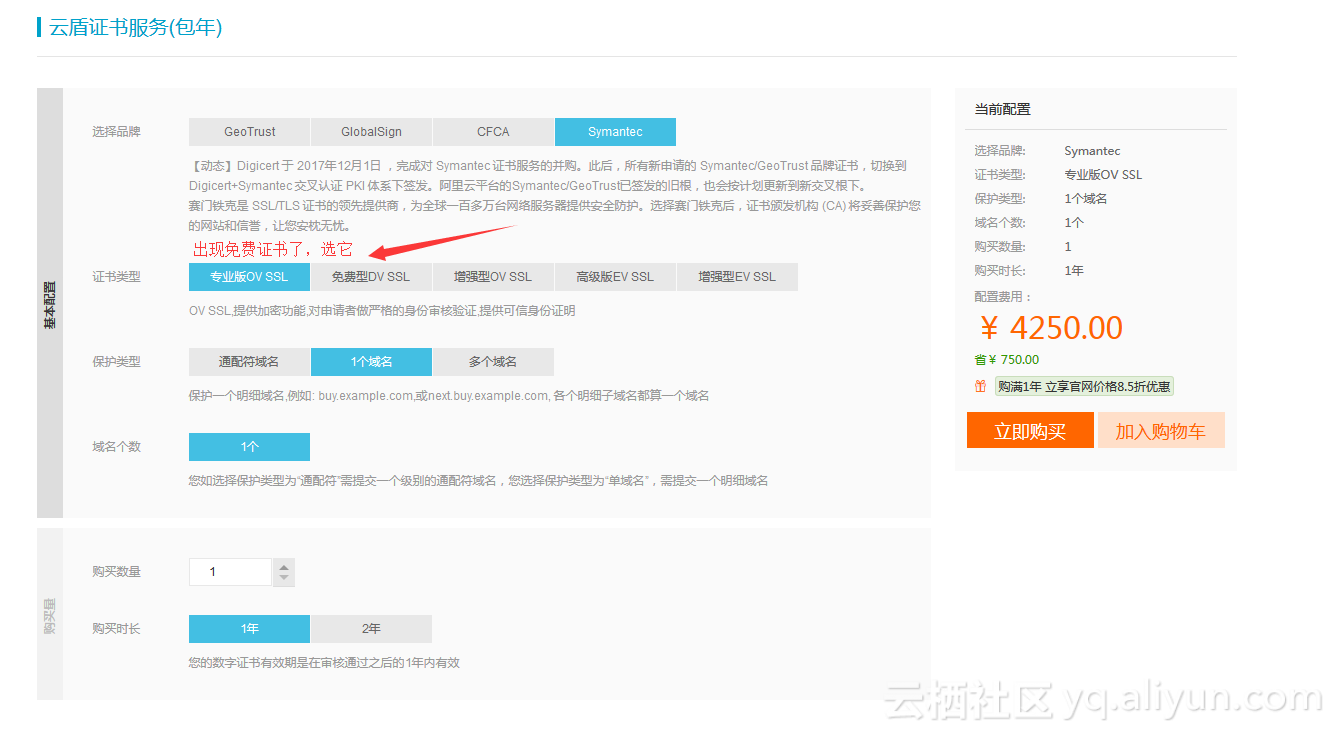Click the 1个 domain count option

pos(249,447)
